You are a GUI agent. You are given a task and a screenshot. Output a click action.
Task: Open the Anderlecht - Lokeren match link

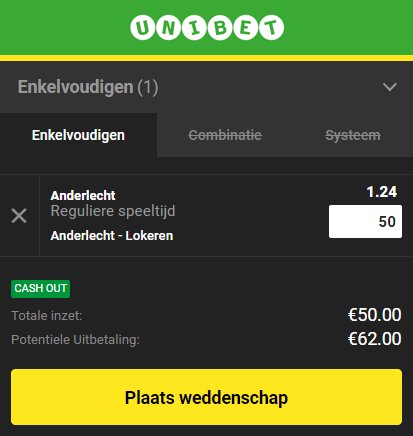pos(112,236)
